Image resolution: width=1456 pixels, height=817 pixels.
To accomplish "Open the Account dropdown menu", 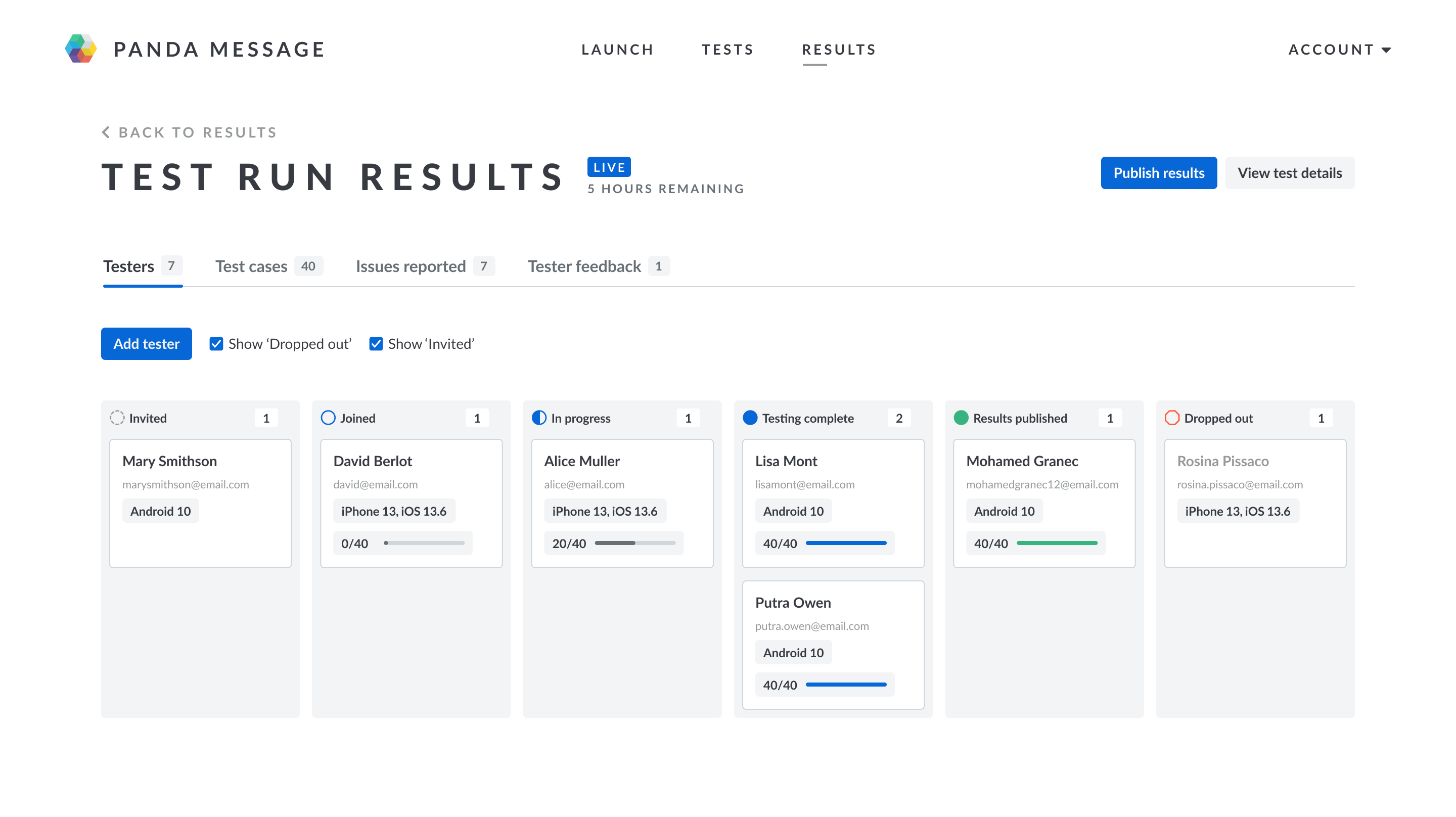I will click(x=1340, y=50).
